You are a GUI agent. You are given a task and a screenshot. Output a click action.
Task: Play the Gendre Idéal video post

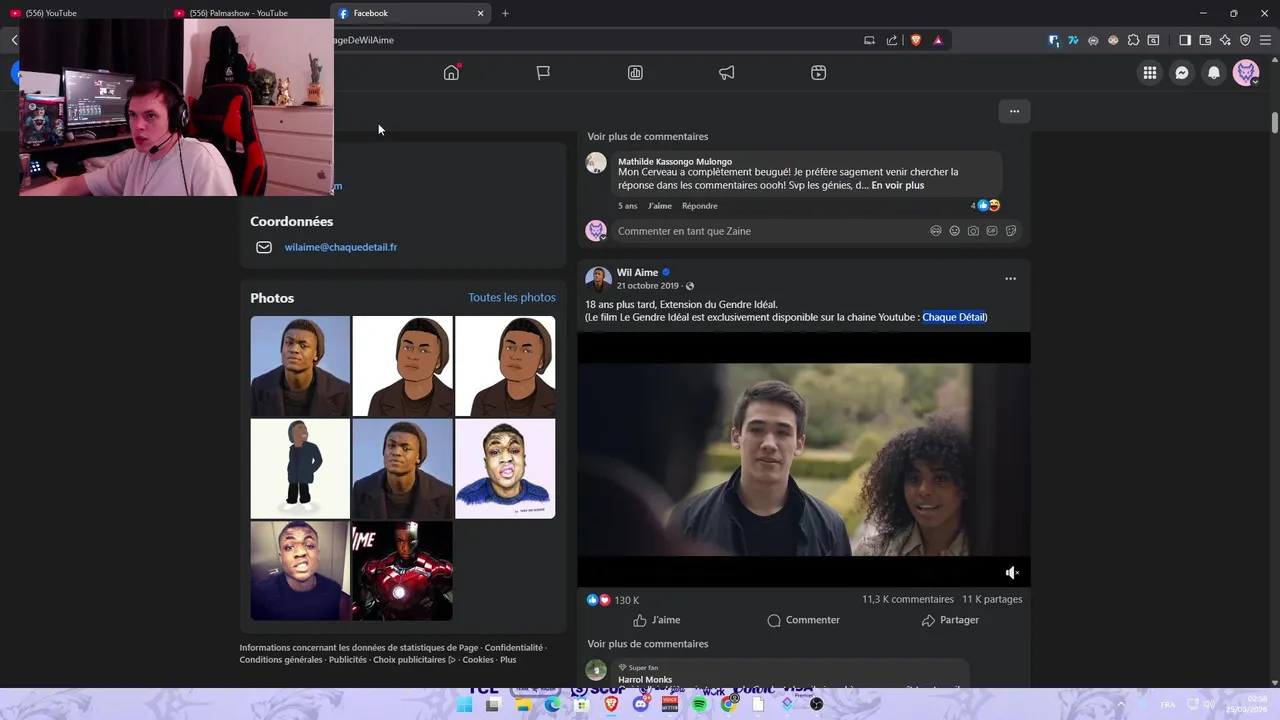[x=803, y=460]
